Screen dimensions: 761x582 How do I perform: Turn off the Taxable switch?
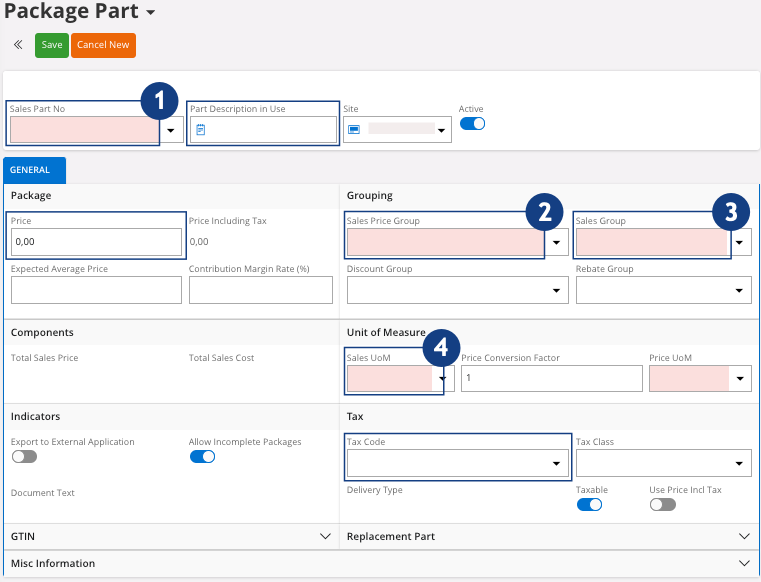[589, 505]
